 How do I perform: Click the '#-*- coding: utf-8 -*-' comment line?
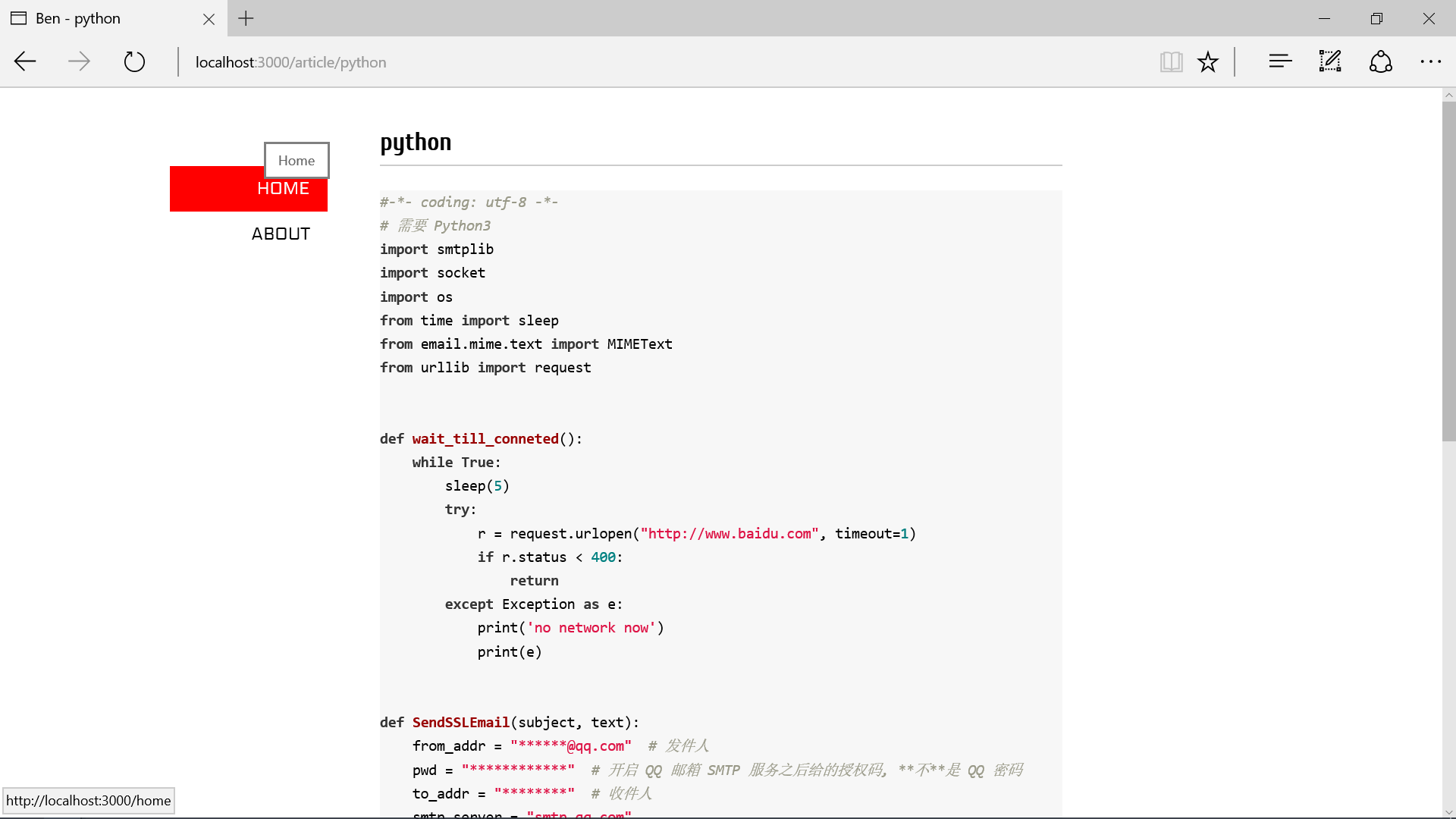click(469, 202)
